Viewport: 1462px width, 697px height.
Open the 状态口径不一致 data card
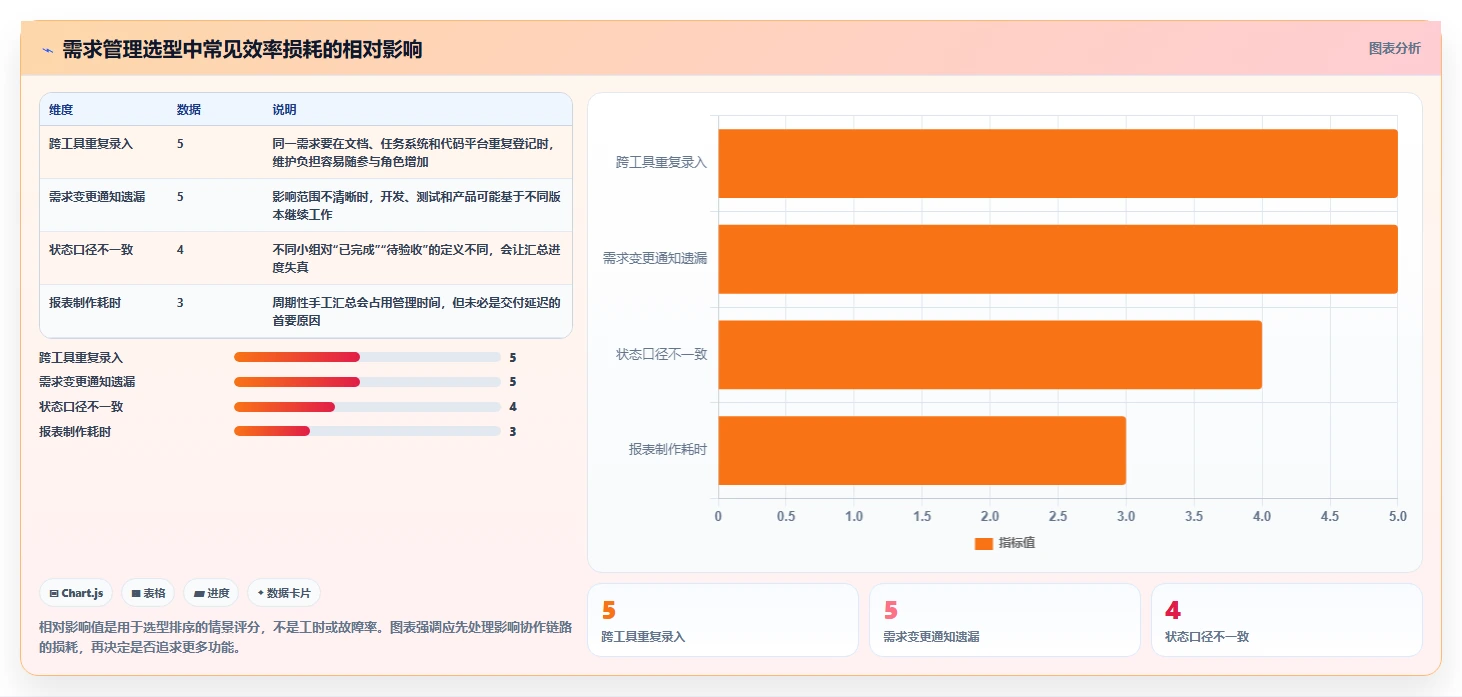(x=1287, y=620)
